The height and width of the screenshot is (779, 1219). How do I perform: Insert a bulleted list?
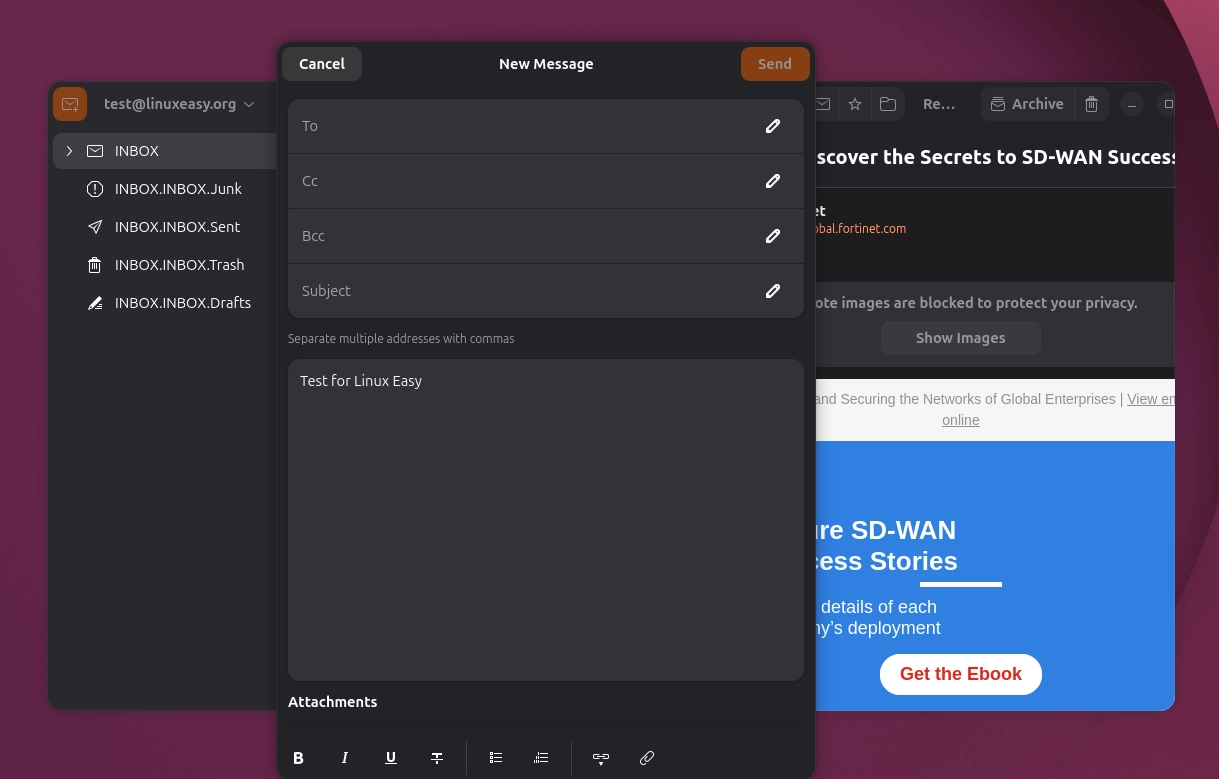[x=496, y=758]
